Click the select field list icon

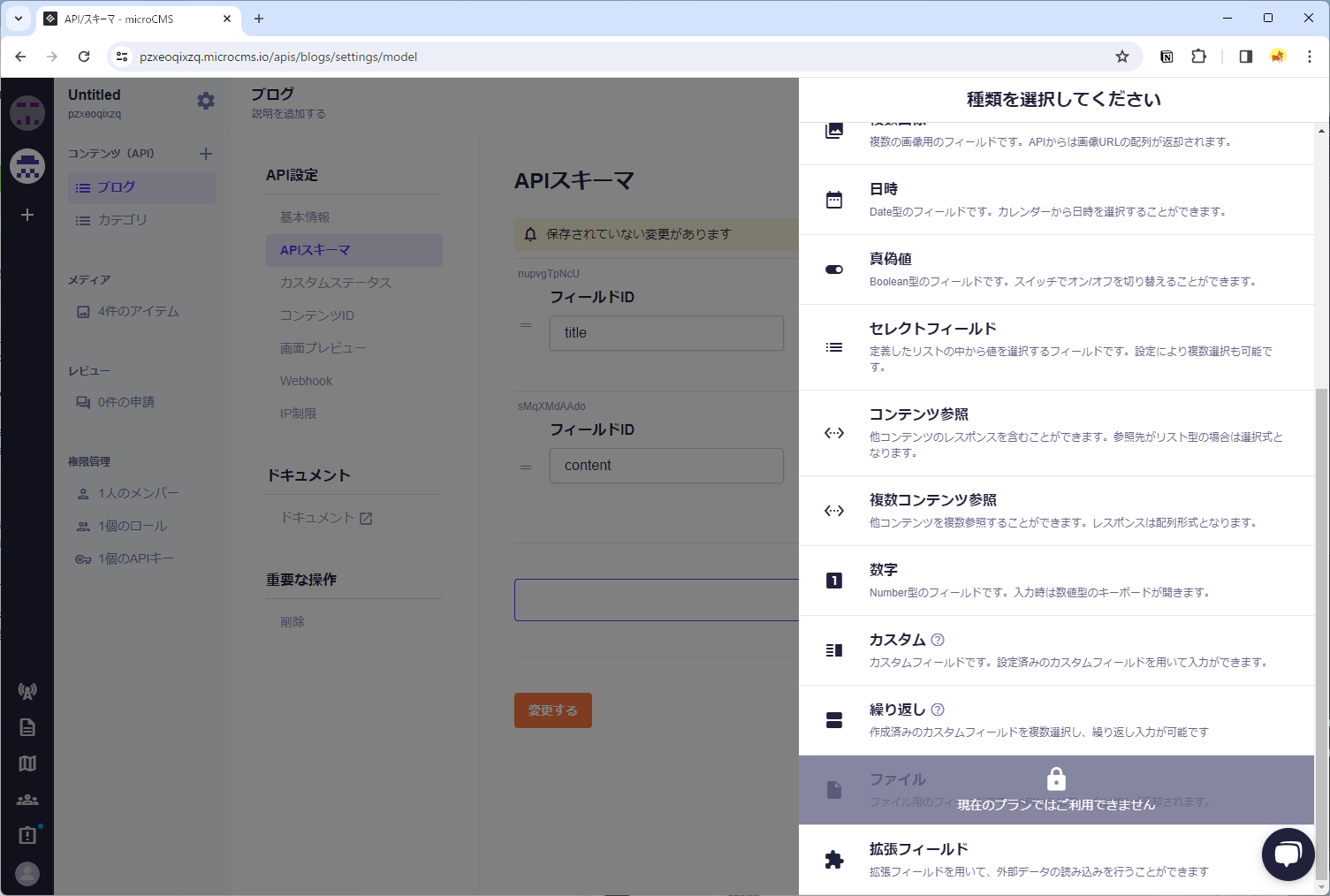834,347
